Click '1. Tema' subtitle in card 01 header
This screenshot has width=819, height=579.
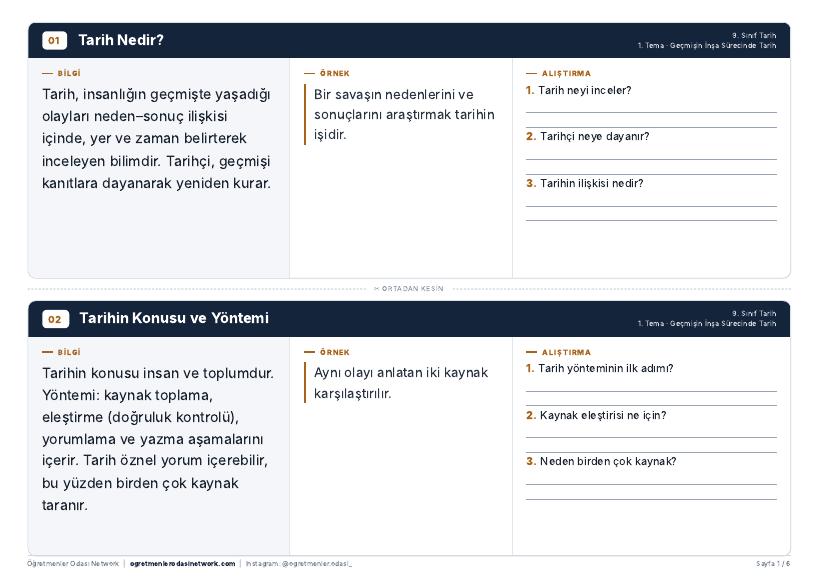pos(707,45)
